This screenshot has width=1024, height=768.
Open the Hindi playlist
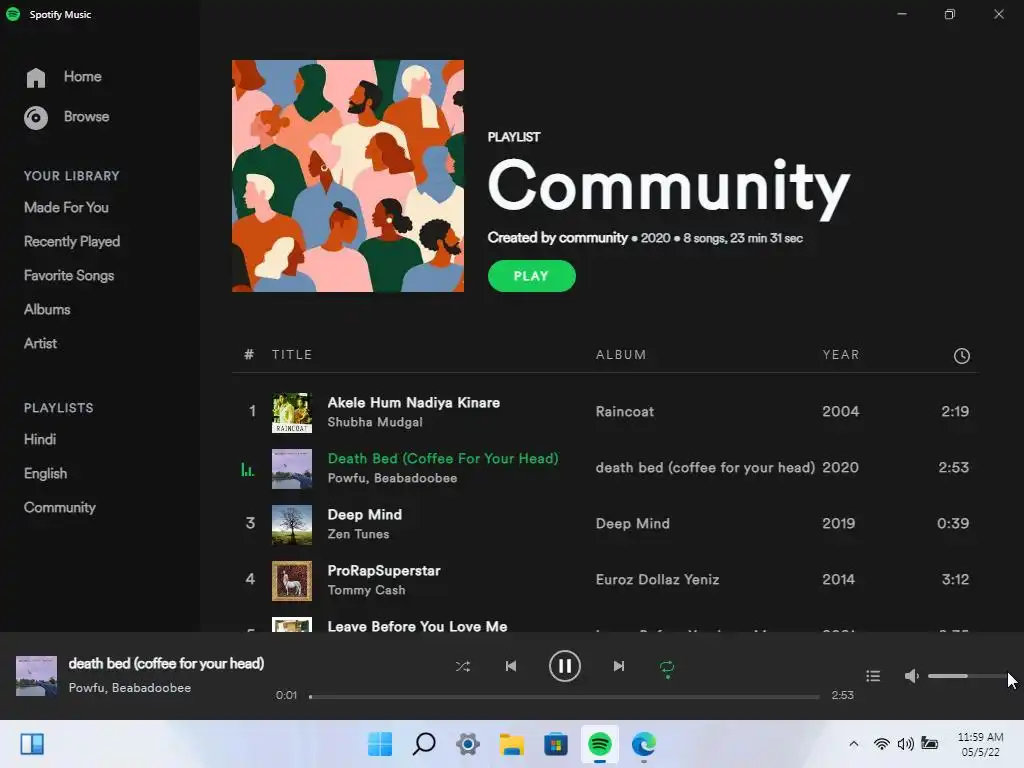point(40,439)
